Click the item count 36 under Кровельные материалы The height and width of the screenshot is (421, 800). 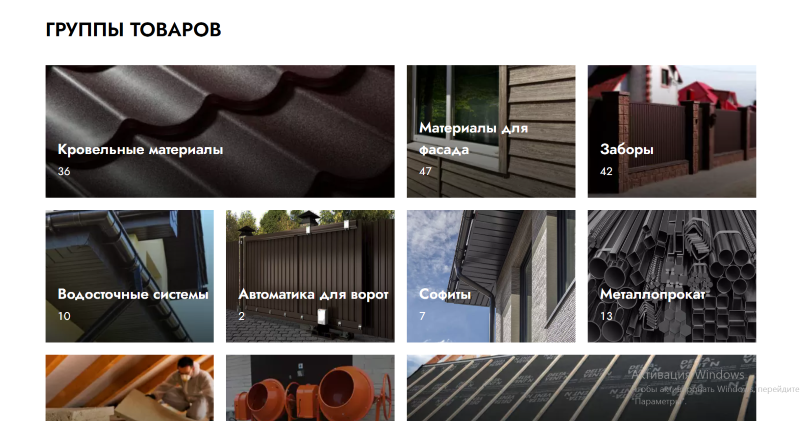[64, 171]
